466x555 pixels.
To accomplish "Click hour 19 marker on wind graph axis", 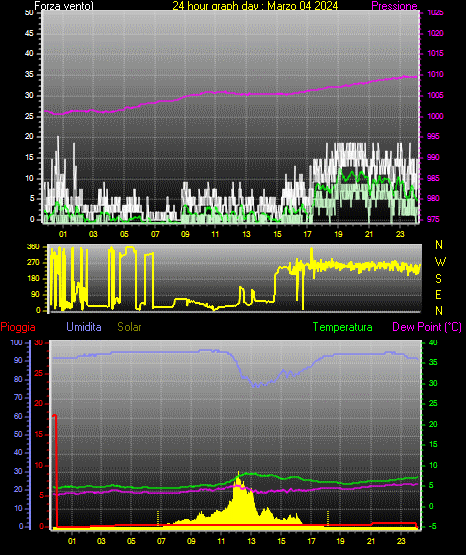I will [x=338, y=234].
